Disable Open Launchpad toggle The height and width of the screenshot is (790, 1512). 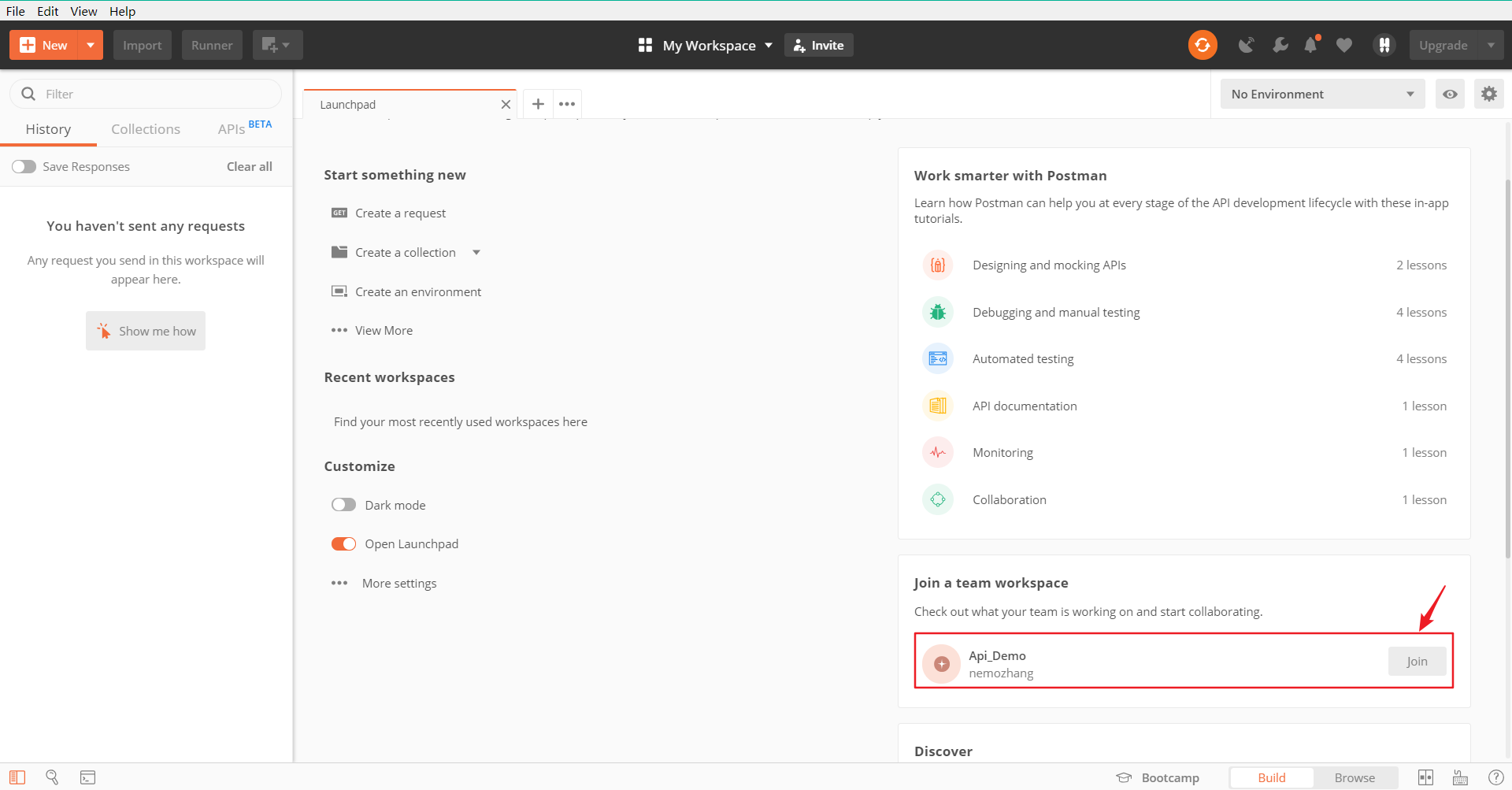[343, 543]
